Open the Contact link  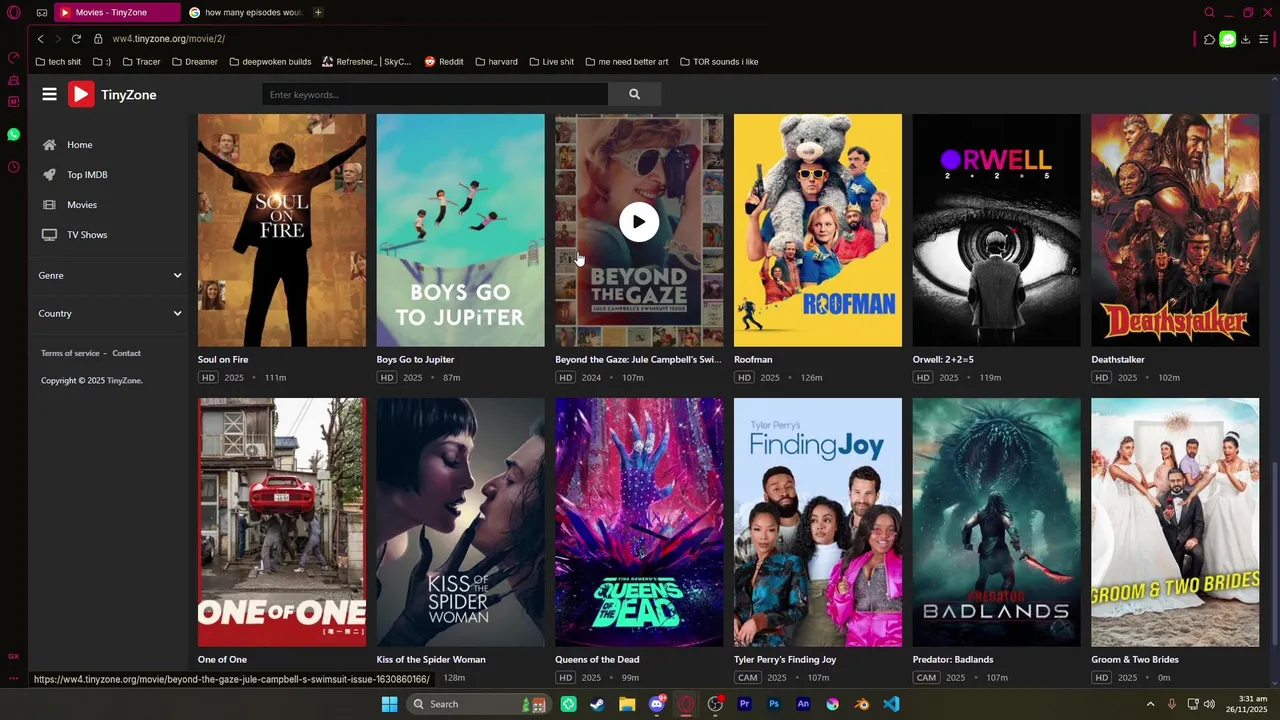tap(126, 353)
